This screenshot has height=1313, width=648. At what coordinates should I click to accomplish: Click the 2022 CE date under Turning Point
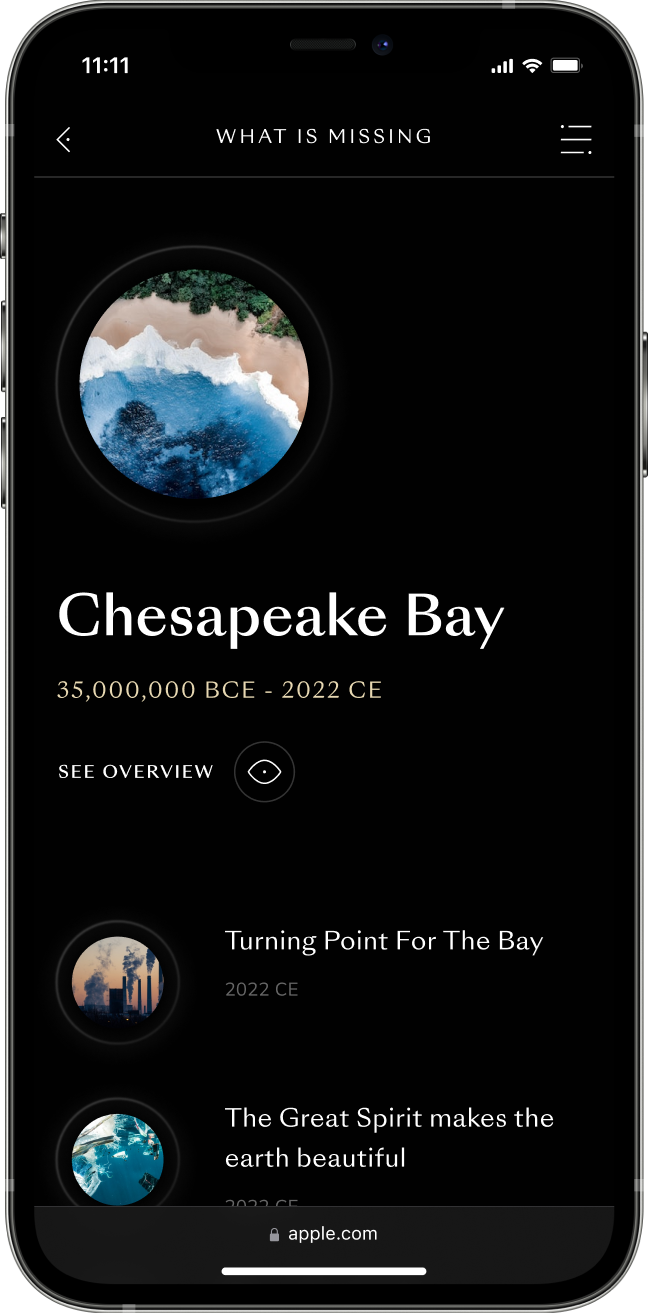point(262,990)
